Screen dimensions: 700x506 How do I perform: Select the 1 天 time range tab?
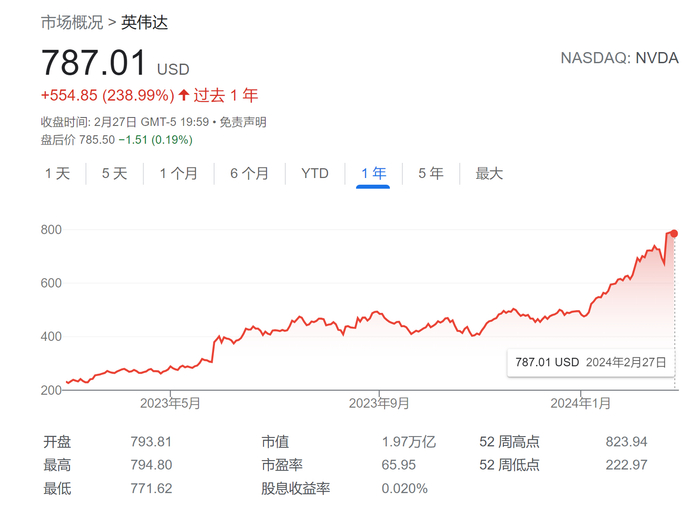pyautogui.click(x=58, y=173)
